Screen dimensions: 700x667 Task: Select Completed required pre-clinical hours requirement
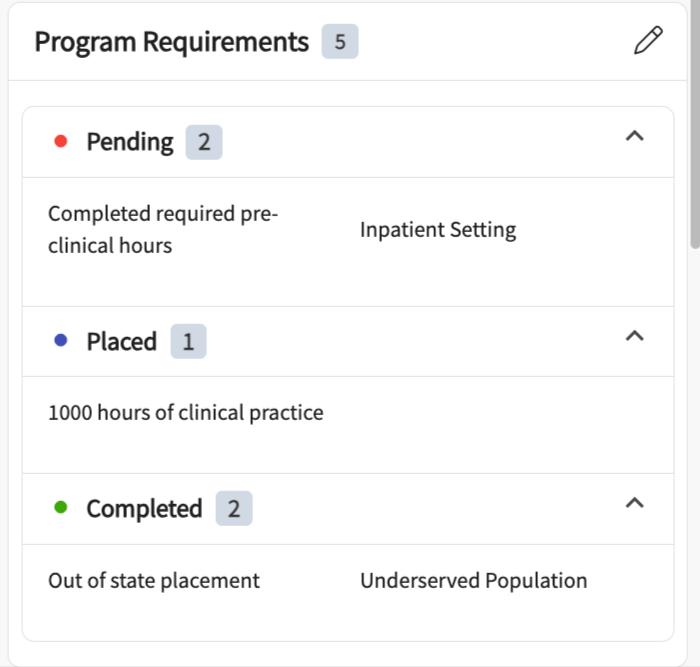click(163, 229)
